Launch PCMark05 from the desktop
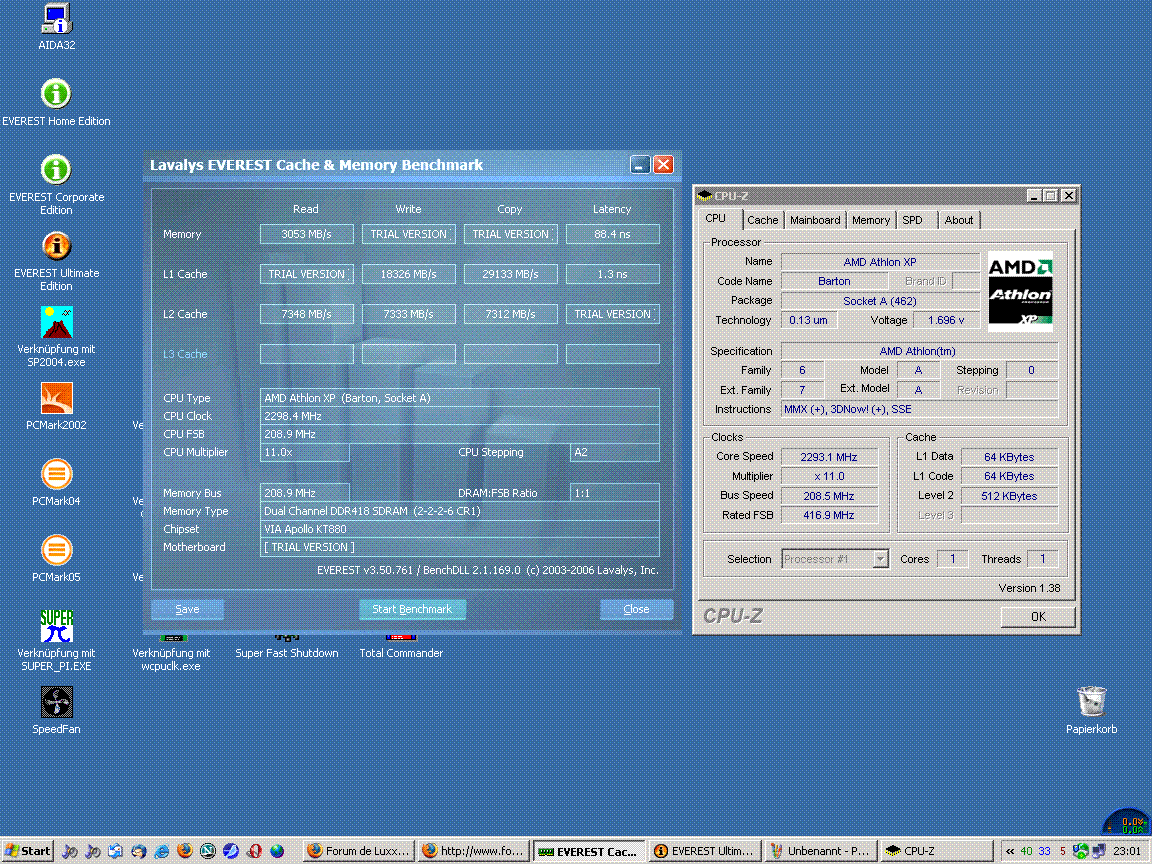Viewport: 1152px width, 864px height. point(56,550)
